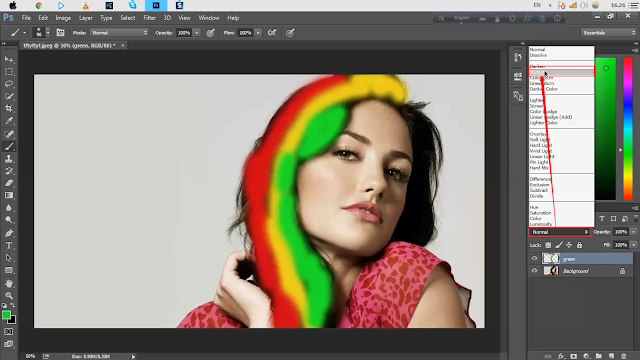Viewport: 640px width, 360px height.
Task: Select the Clone Stamp tool
Action: tap(9, 159)
